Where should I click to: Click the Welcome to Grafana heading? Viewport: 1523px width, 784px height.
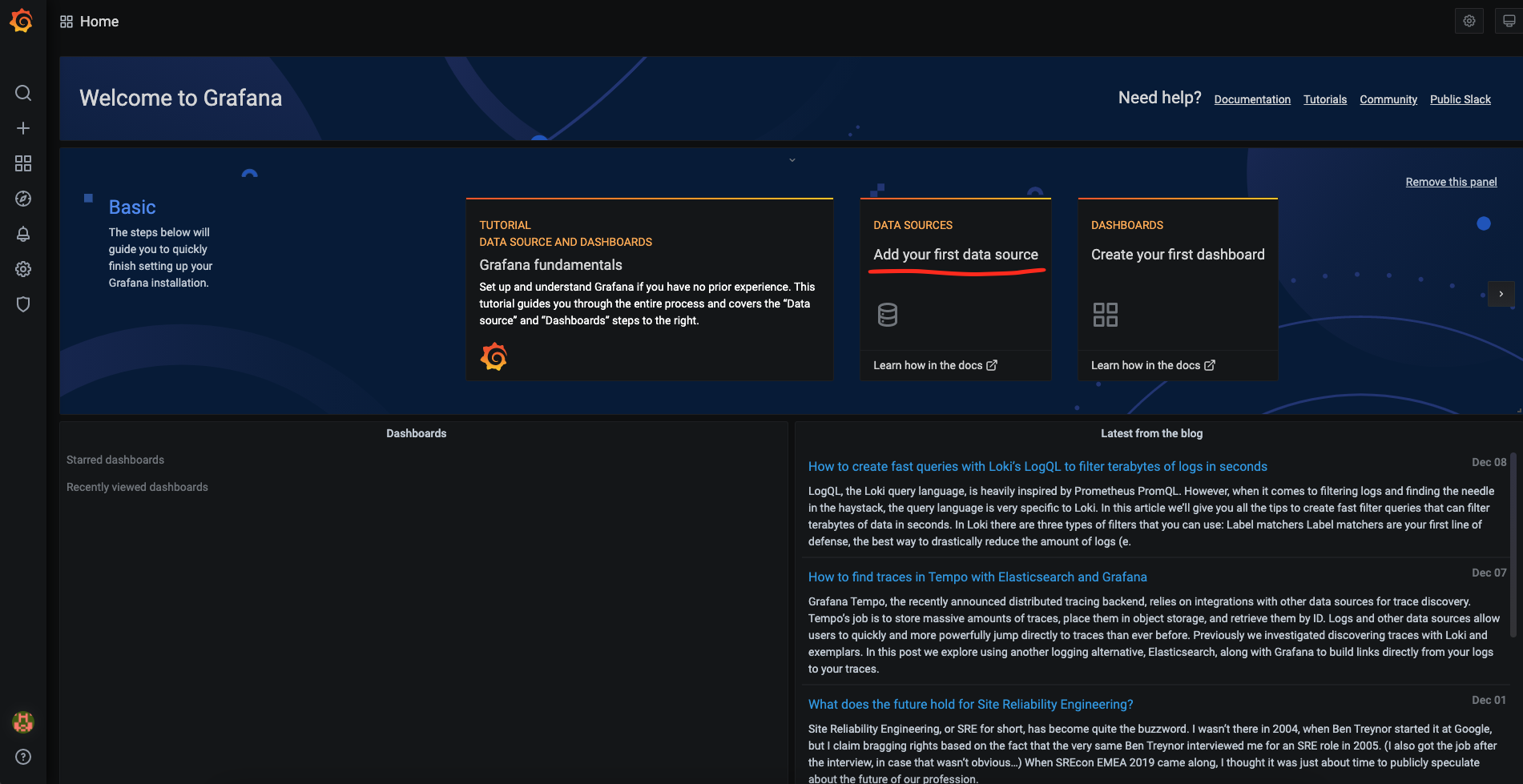181,98
